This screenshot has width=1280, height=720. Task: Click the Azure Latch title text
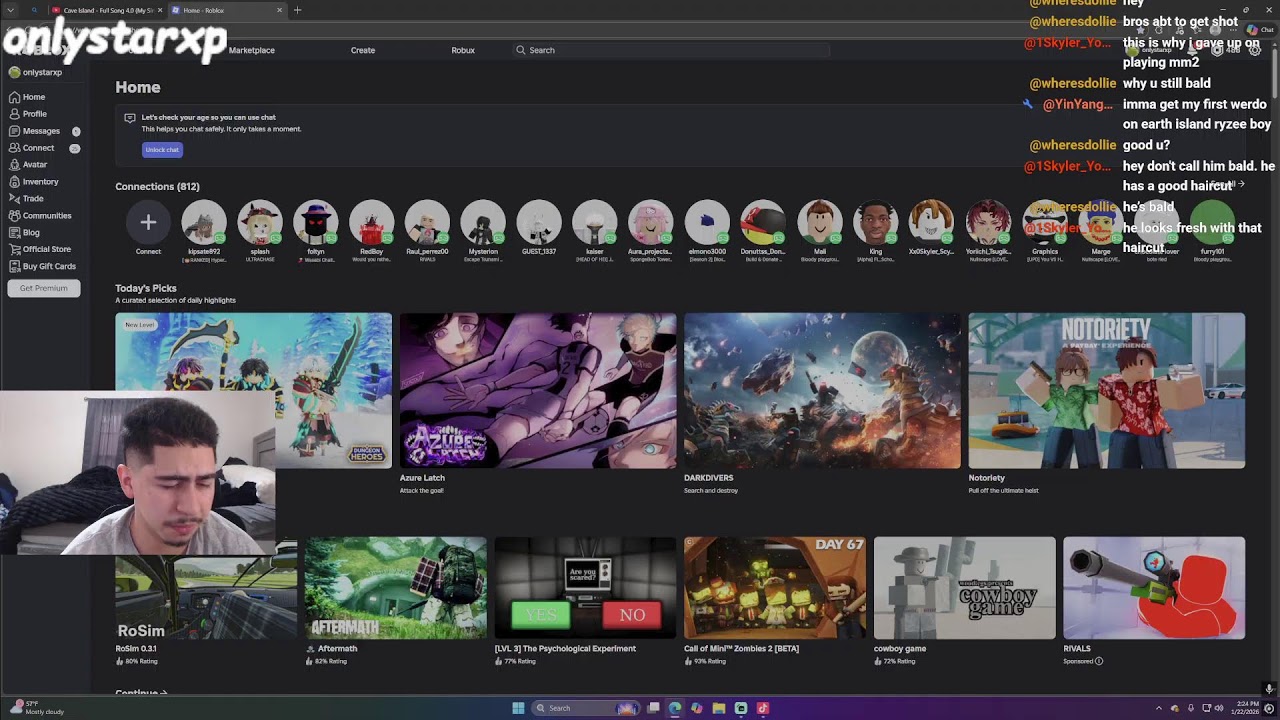(422, 478)
